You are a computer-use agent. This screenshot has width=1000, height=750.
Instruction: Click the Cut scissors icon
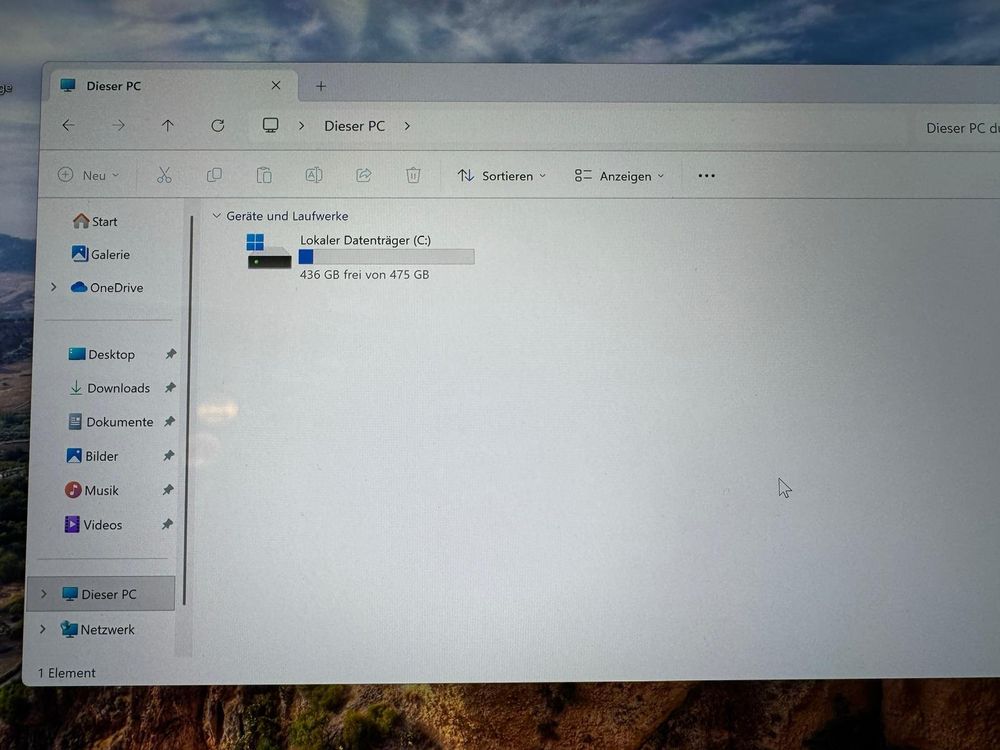click(x=164, y=175)
